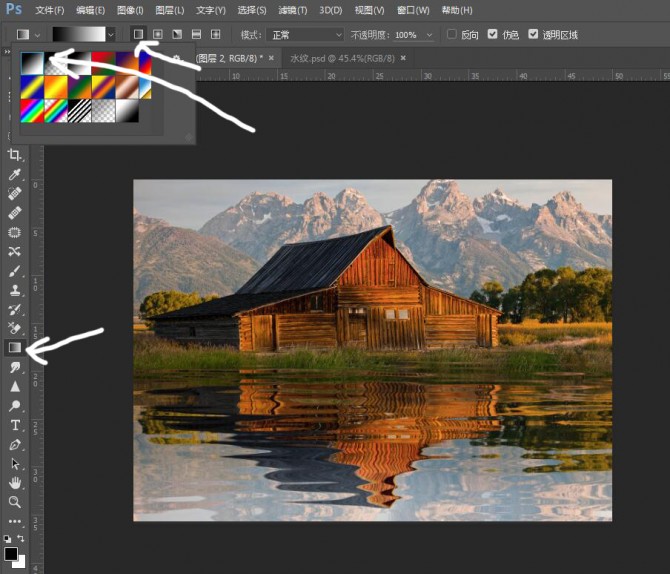Select the Hand tool
Screen dimensions: 670x574
pos(14,483)
